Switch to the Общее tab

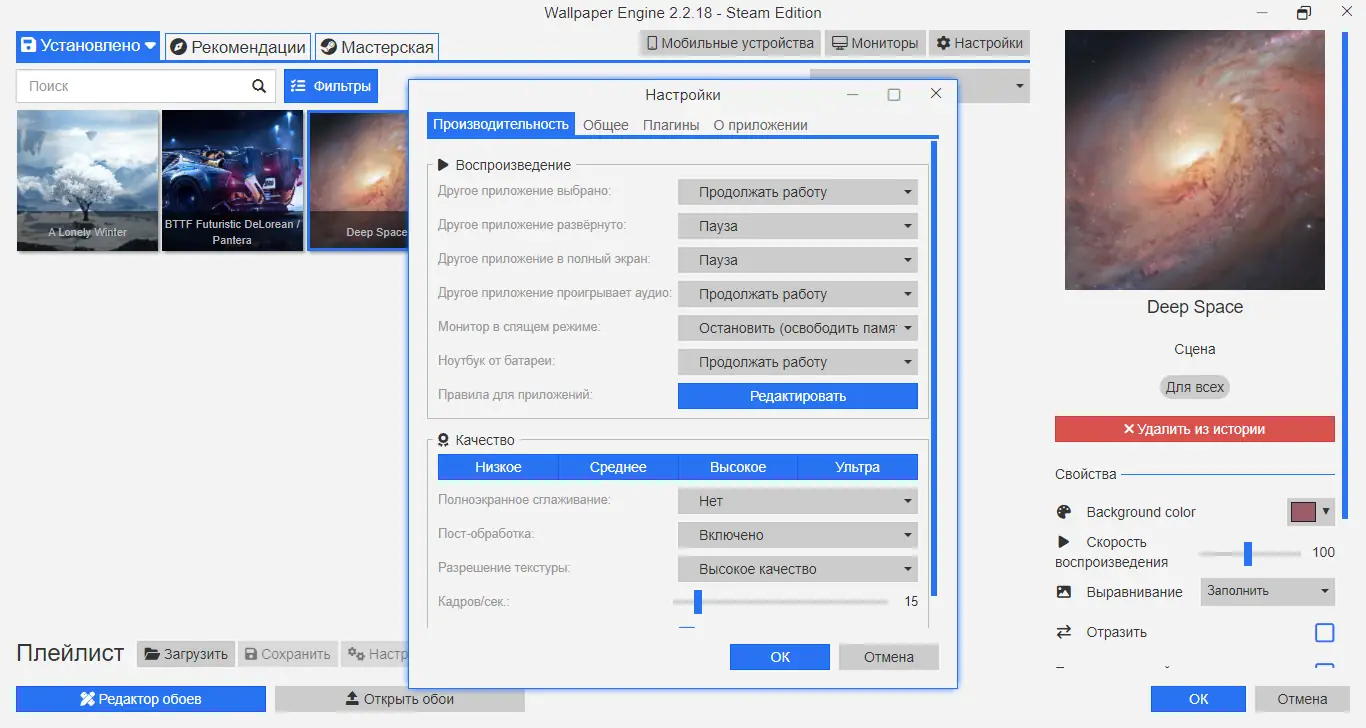pyautogui.click(x=606, y=125)
